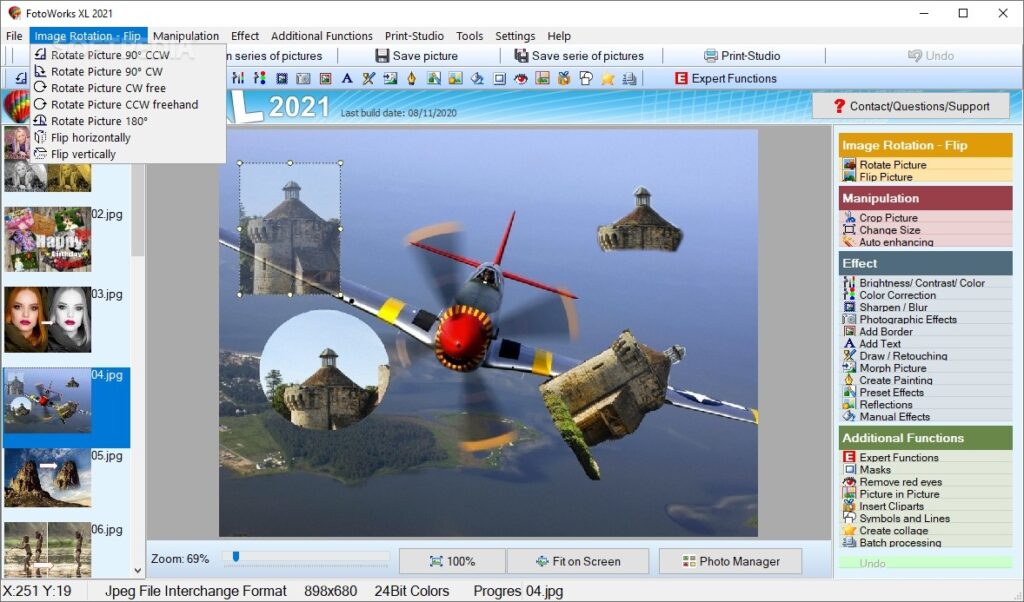The height and width of the screenshot is (602, 1024).
Task: Click the thumbnail list scroll-down arrow
Action: (138, 570)
